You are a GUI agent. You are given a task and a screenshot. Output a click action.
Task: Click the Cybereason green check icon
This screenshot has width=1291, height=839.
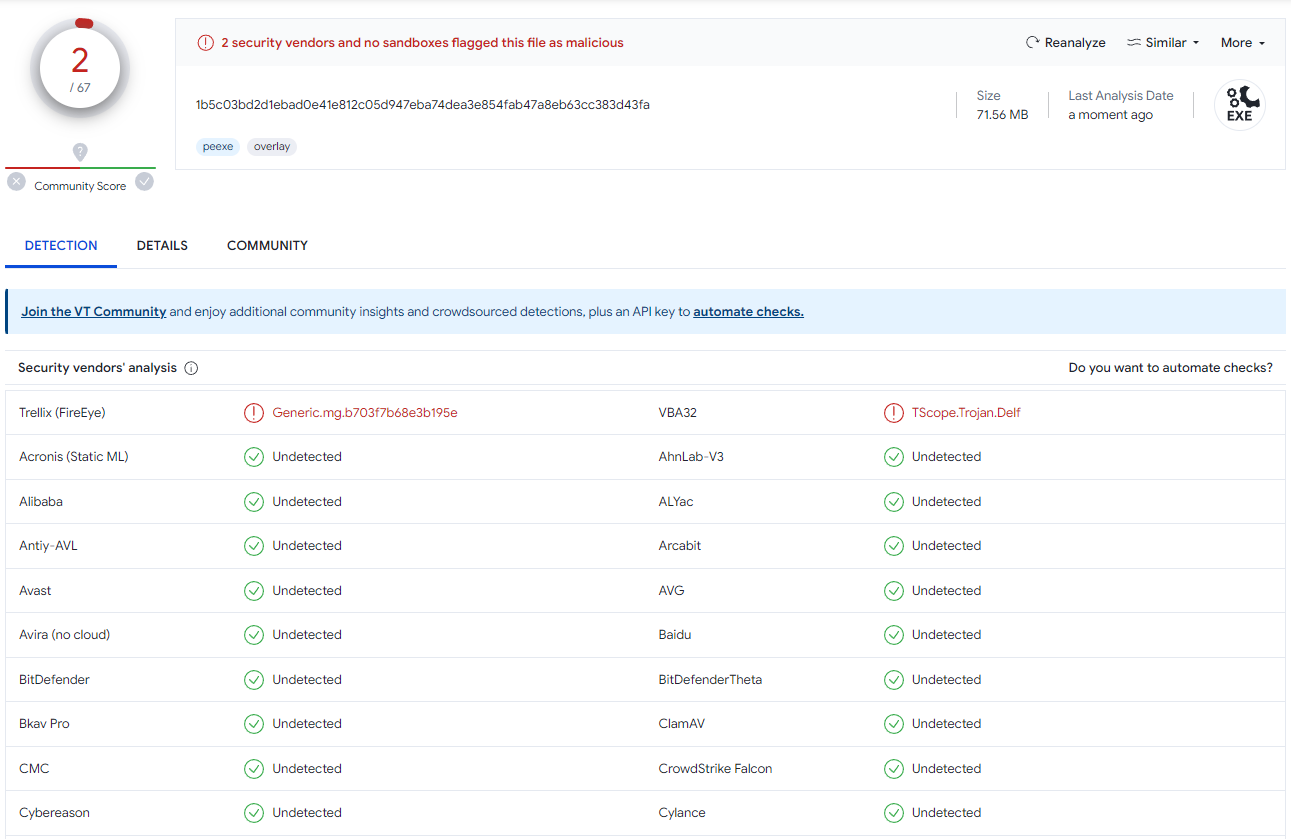(254, 813)
